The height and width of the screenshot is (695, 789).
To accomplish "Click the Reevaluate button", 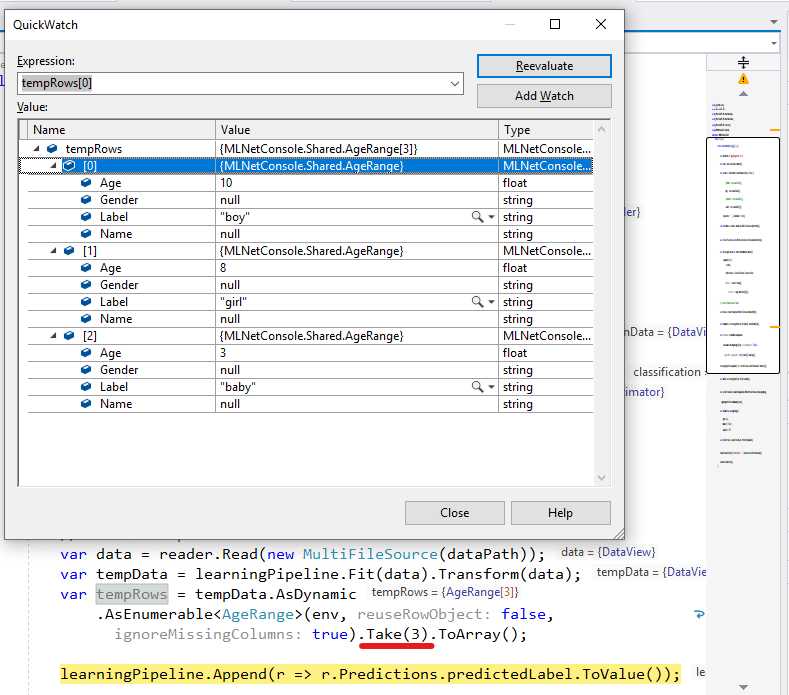I will 544,66.
